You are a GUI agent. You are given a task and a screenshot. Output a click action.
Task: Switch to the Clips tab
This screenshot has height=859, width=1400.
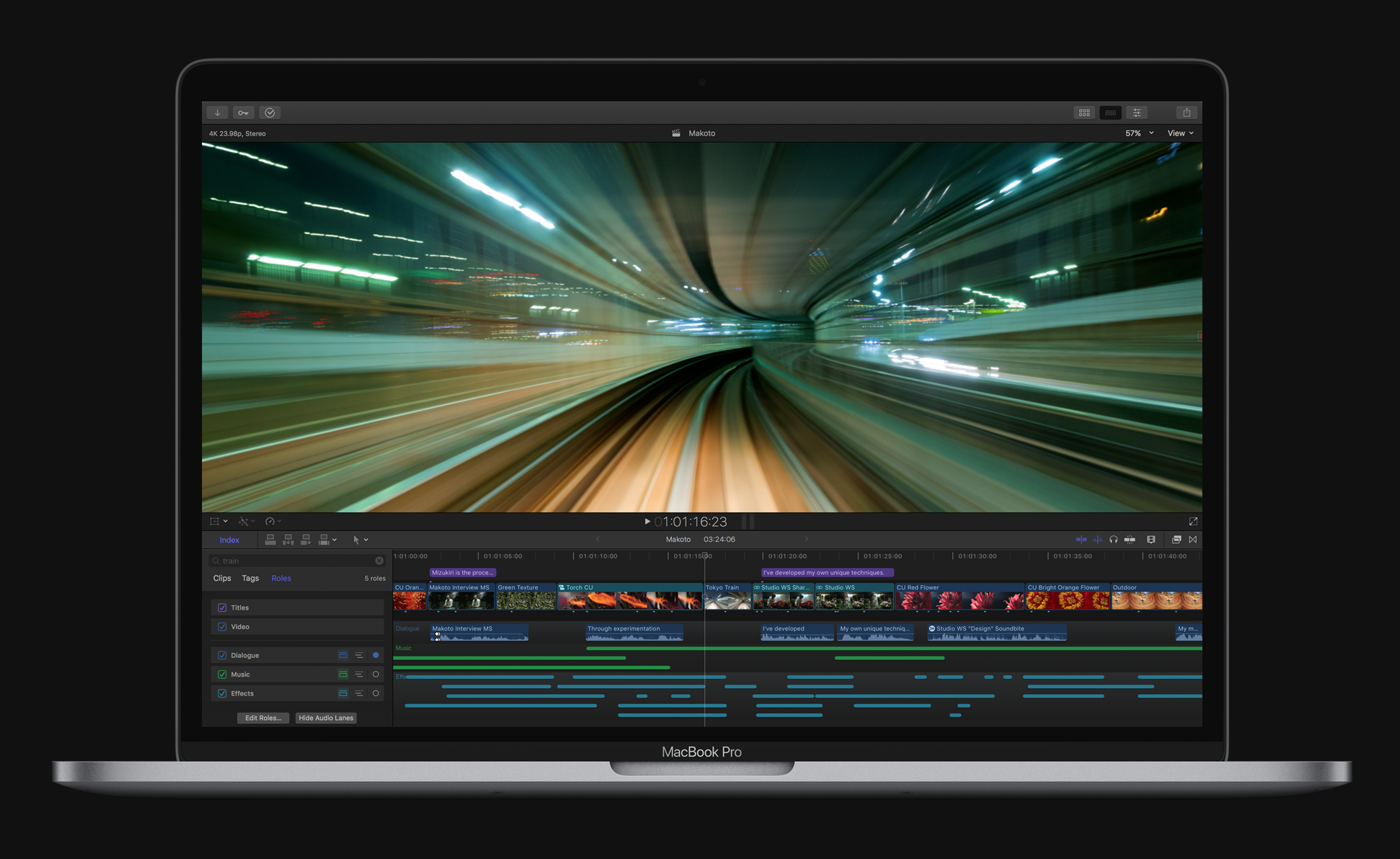(x=222, y=578)
